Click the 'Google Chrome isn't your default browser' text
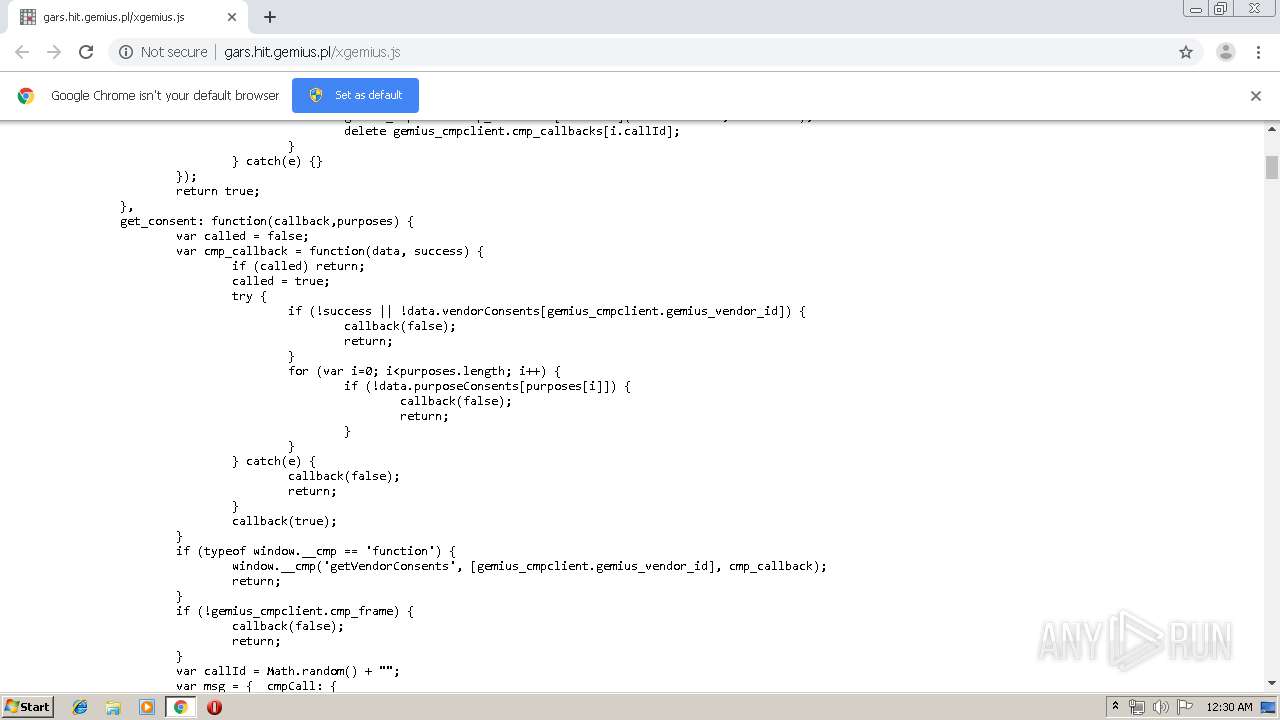 165,96
